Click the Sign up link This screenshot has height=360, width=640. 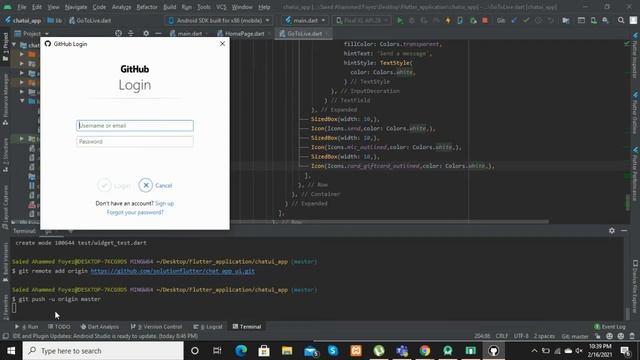tap(164, 203)
